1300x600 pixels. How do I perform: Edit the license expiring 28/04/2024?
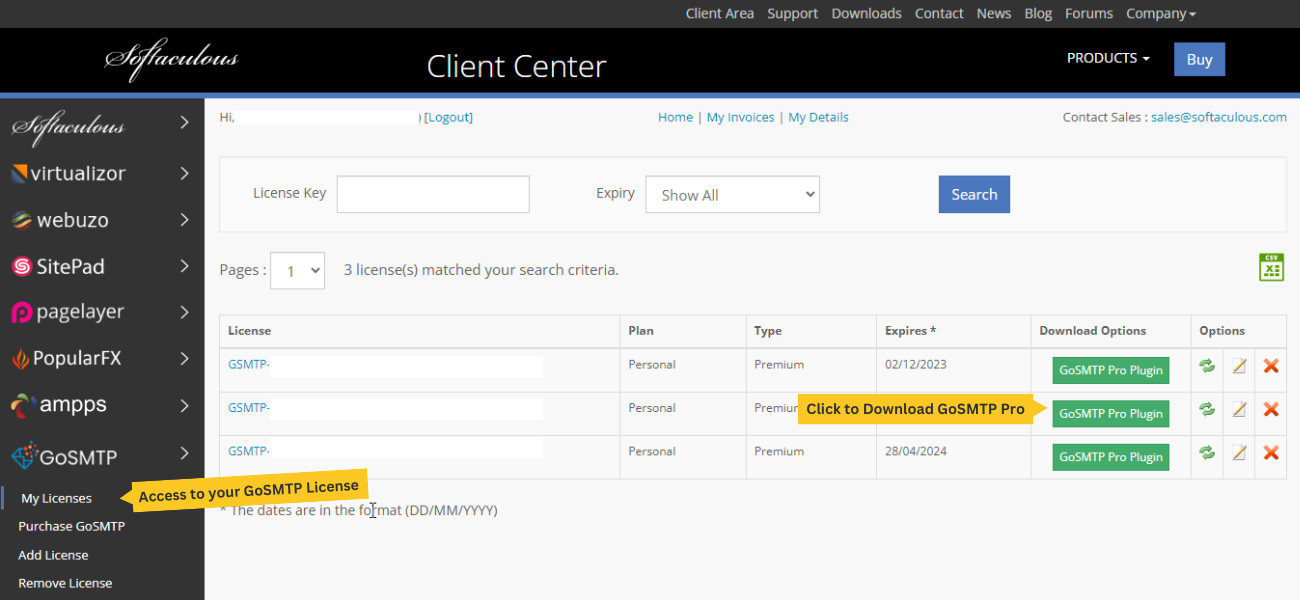tap(1239, 453)
